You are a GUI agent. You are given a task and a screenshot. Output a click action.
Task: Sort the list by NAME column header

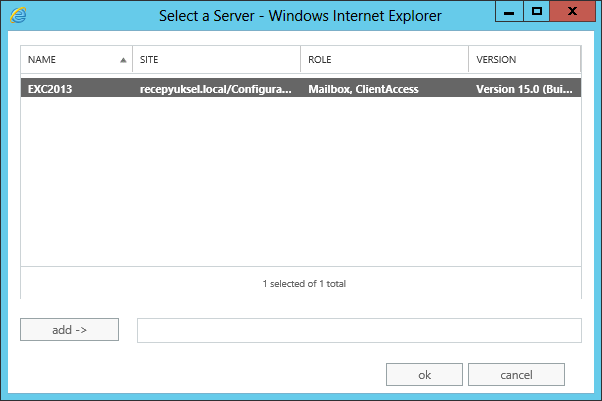point(77,60)
